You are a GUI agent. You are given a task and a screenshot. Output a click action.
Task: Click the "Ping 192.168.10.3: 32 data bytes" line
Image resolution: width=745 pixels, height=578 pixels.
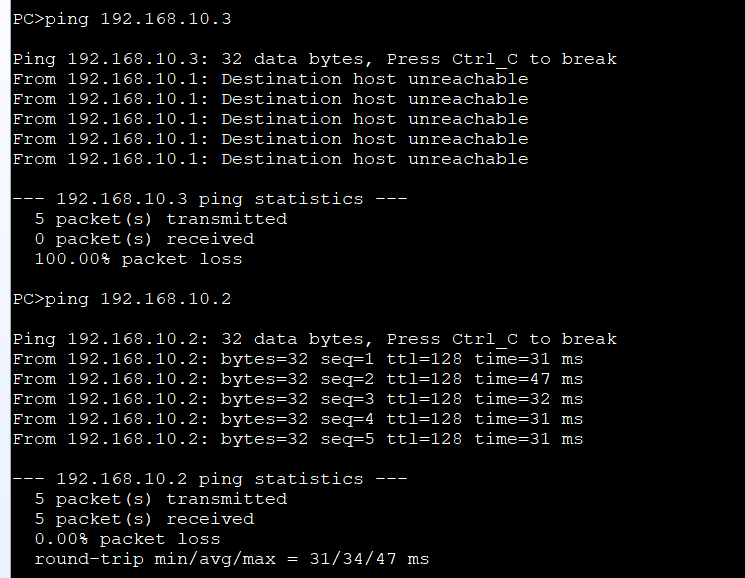[314, 59]
